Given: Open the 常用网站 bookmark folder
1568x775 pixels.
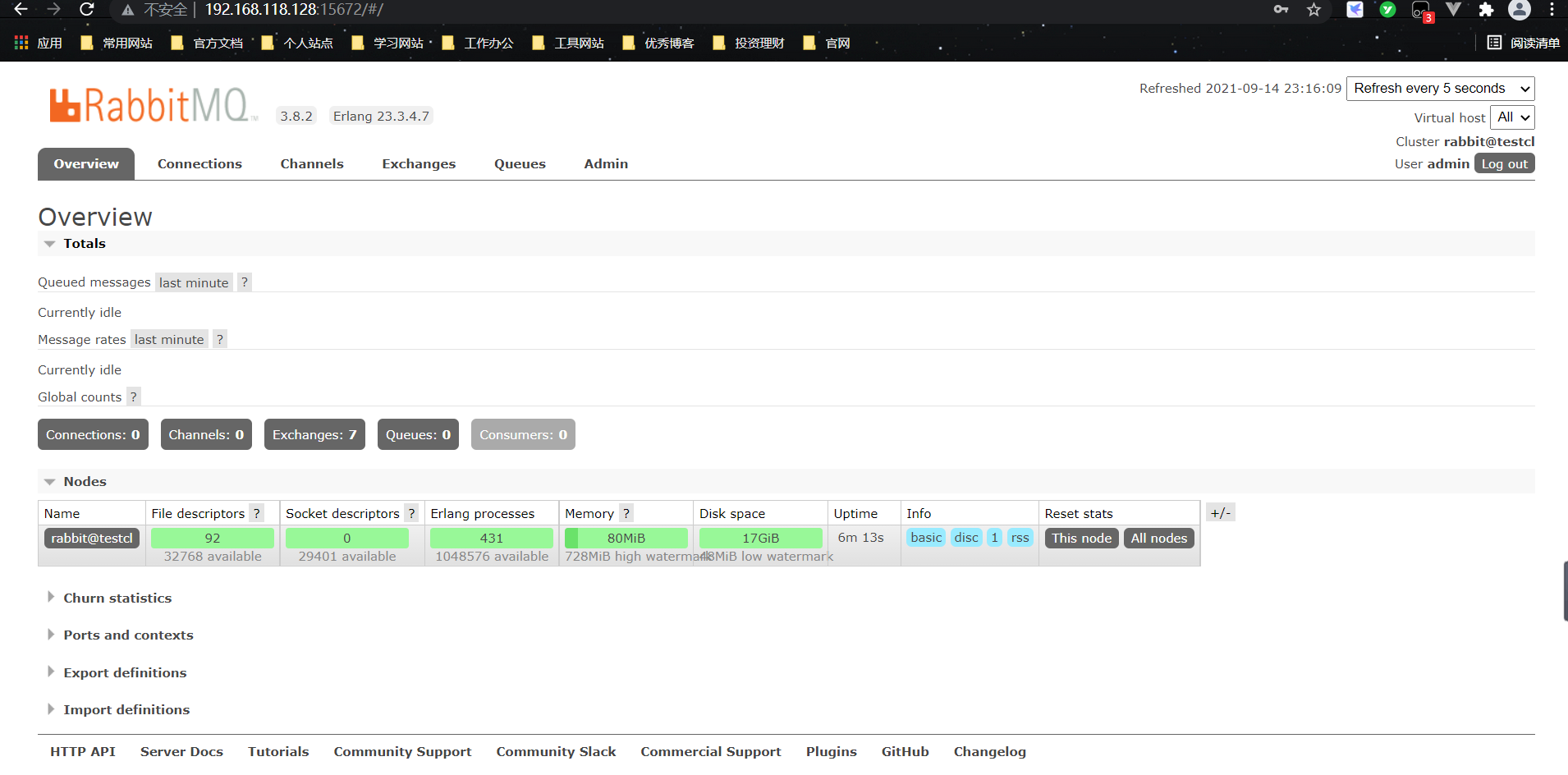Looking at the screenshot, I should (x=117, y=43).
